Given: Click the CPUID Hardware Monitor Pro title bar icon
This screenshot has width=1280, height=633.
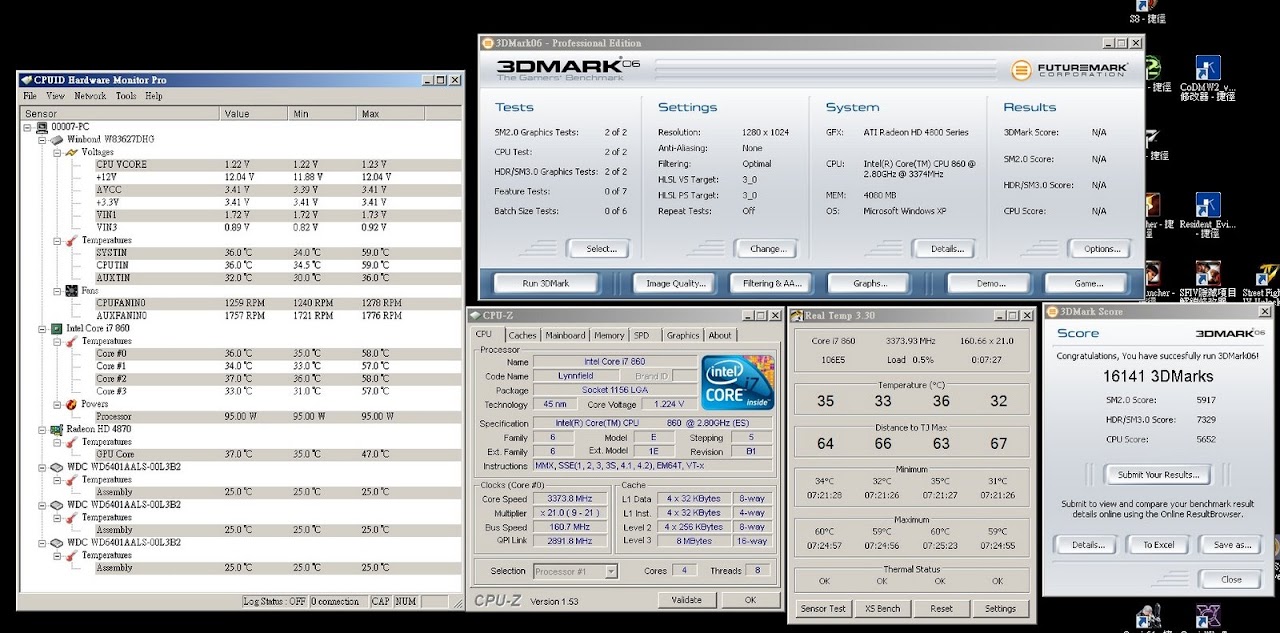Looking at the screenshot, I should (26, 80).
